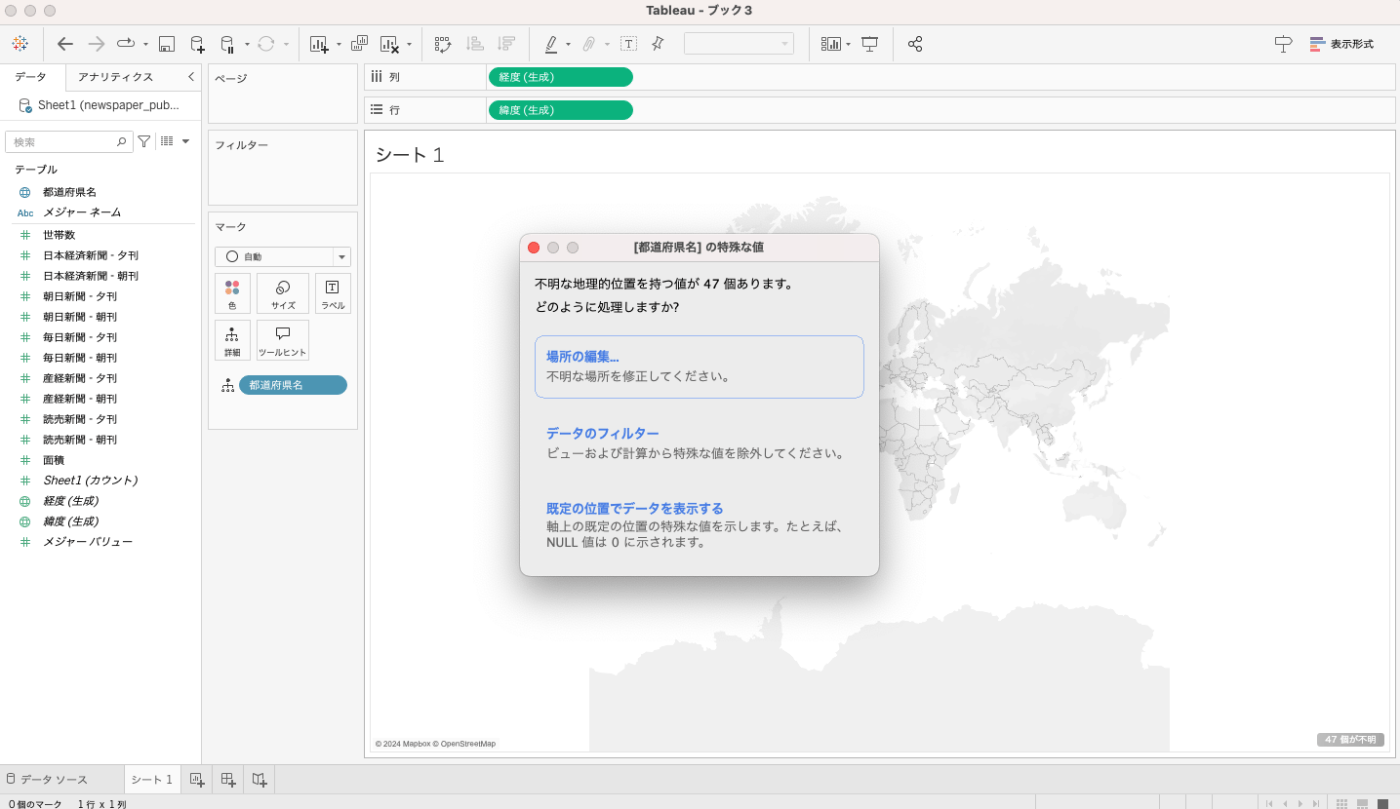Click the fix axes pin icon
This screenshot has height=809, width=1400.
point(657,44)
